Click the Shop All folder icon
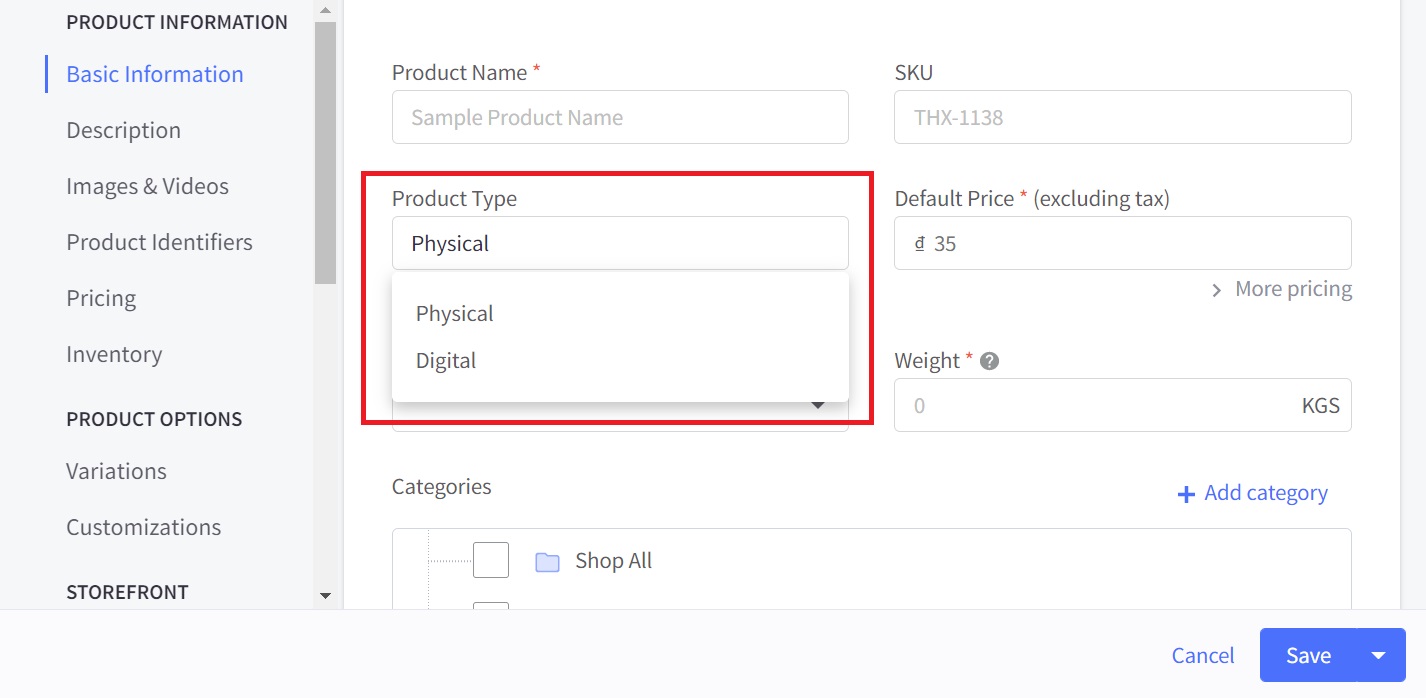This screenshot has width=1426, height=698. coord(547,562)
